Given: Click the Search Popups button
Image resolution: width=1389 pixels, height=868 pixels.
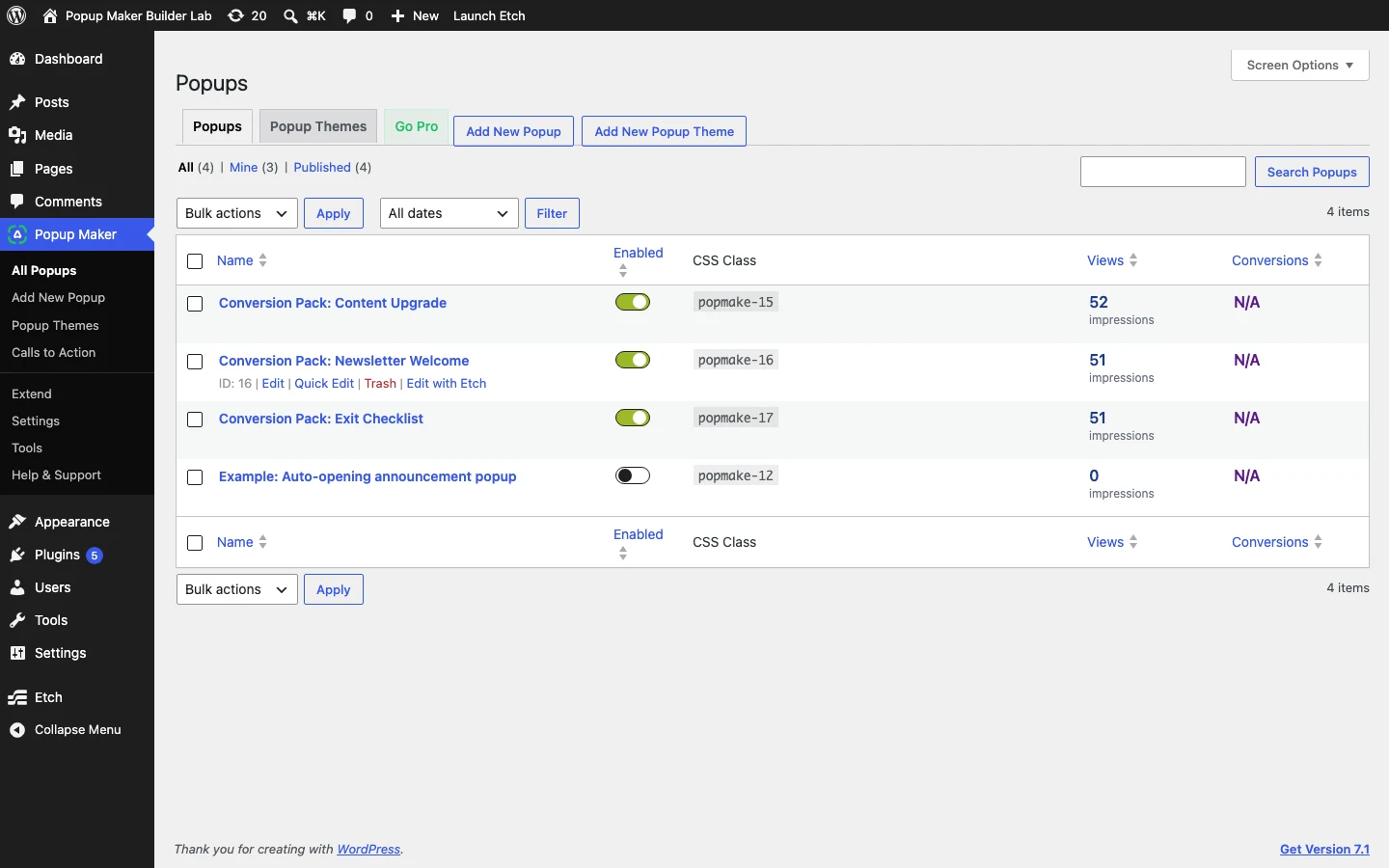Looking at the screenshot, I should coord(1312,172).
